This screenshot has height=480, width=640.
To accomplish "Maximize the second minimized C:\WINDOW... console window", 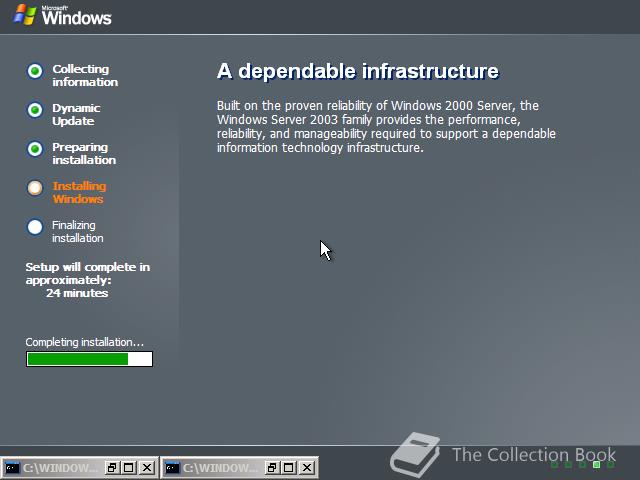I will pos(289,468).
